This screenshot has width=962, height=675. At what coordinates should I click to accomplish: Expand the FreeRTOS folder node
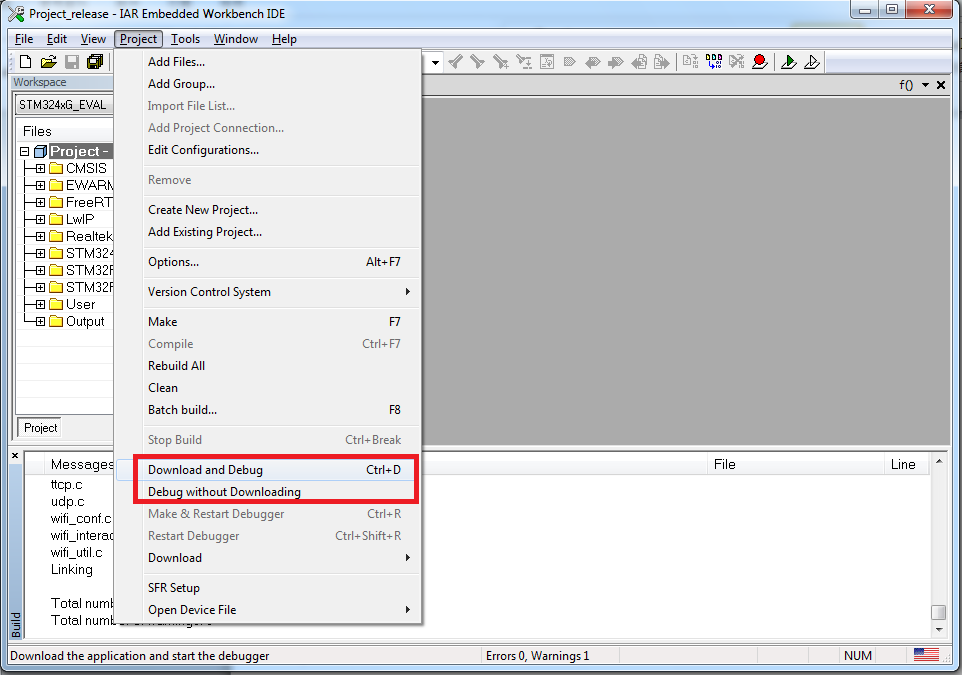point(40,202)
